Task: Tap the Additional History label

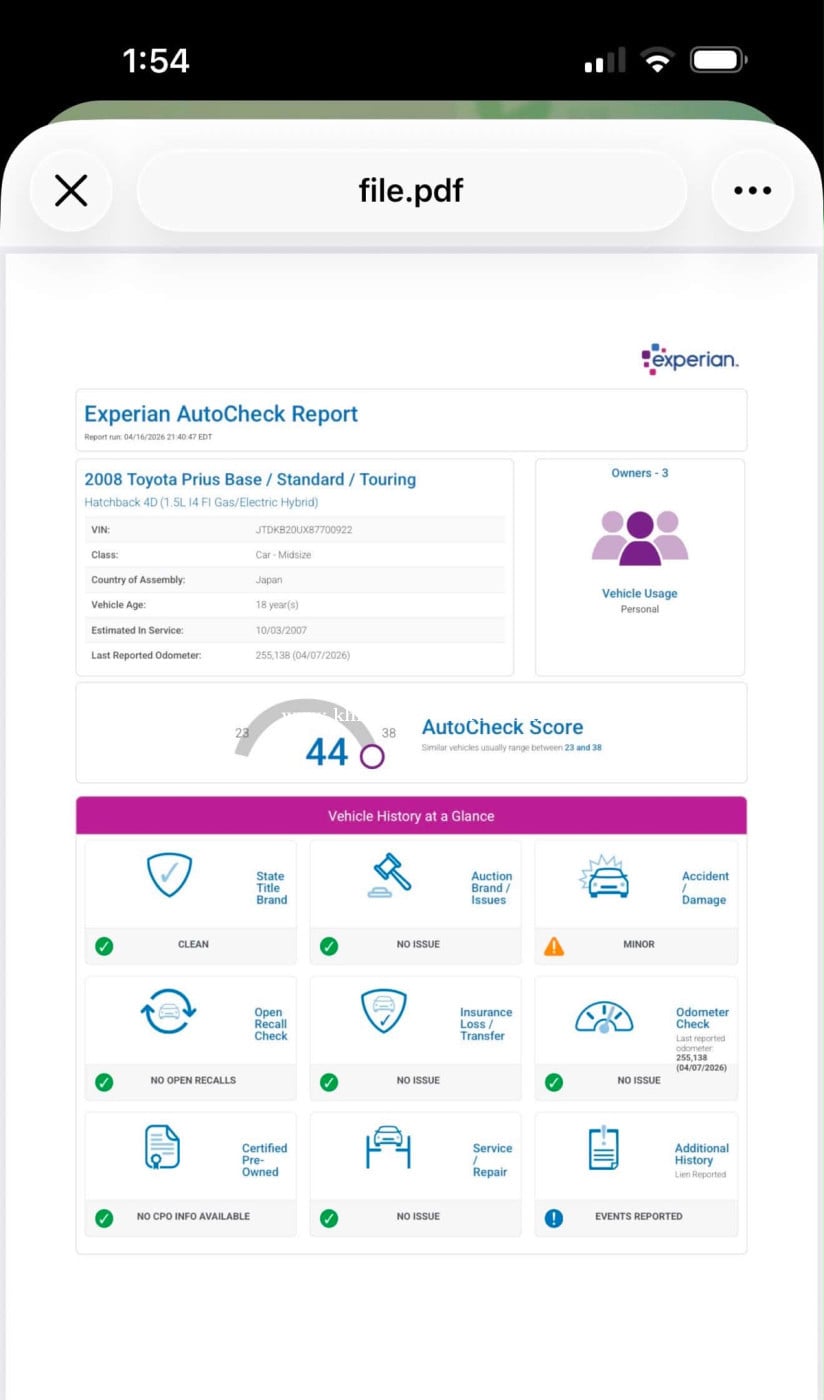Action: [x=702, y=1154]
